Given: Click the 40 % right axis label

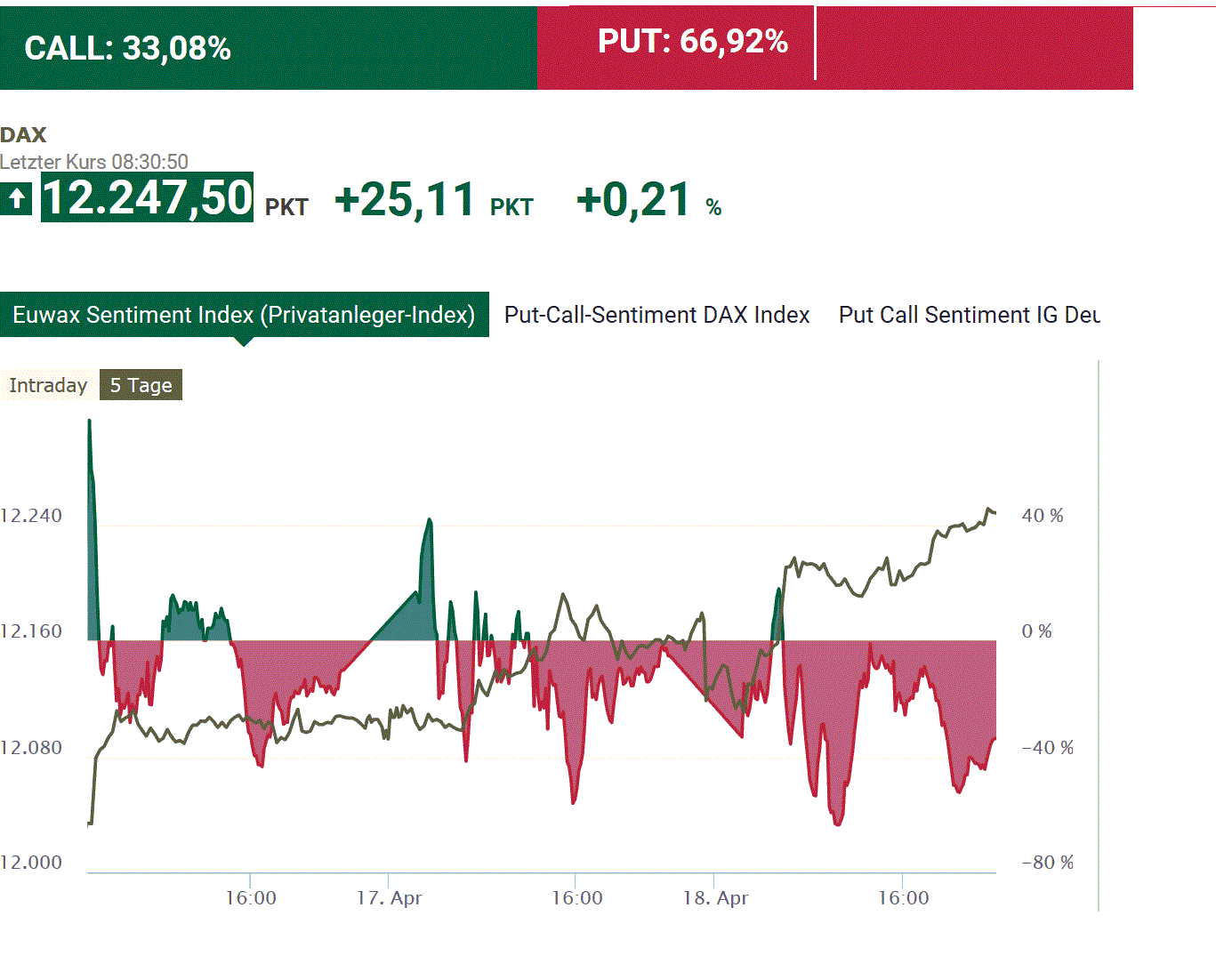Looking at the screenshot, I should (1042, 516).
